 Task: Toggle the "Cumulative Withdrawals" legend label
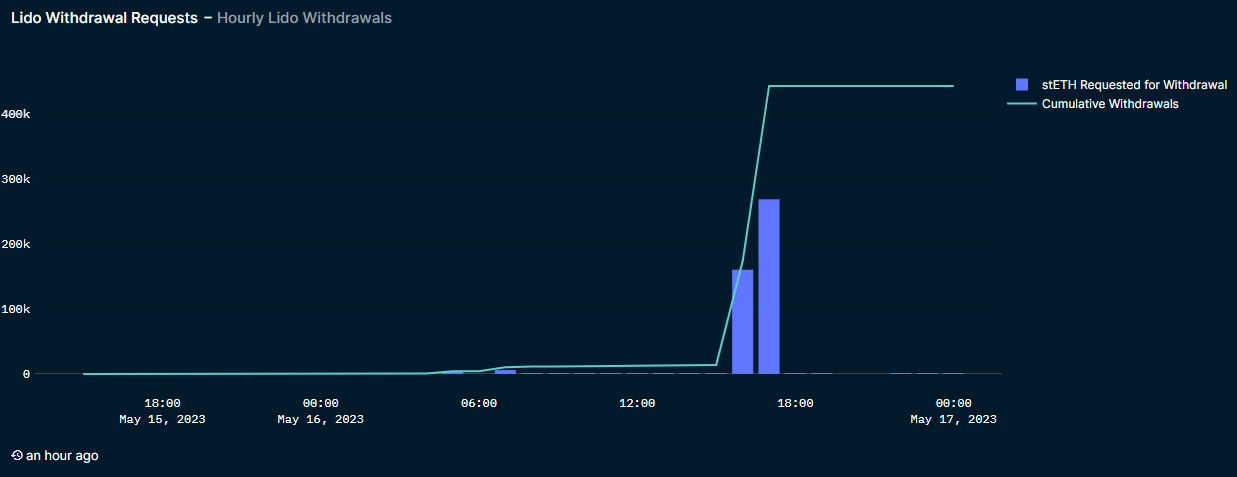click(1110, 104)
